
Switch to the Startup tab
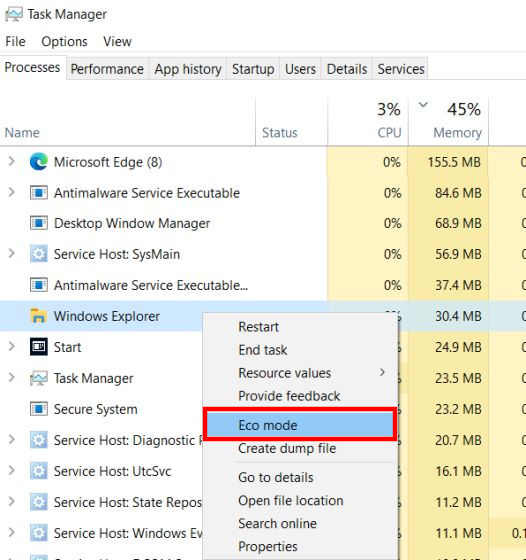click(x=253, y=69)
